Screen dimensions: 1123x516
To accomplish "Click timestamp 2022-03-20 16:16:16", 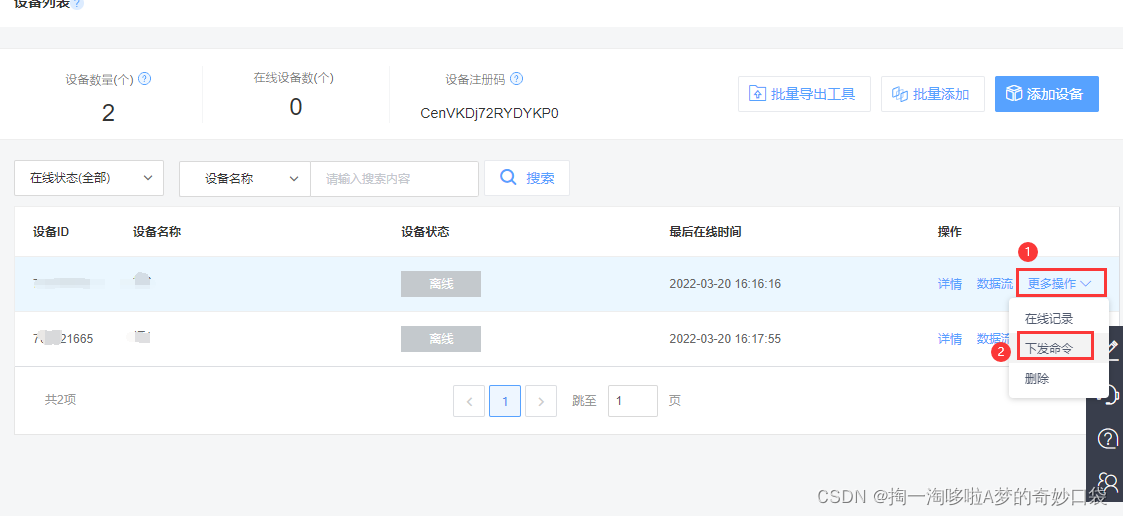I will [x=725, y=284].
